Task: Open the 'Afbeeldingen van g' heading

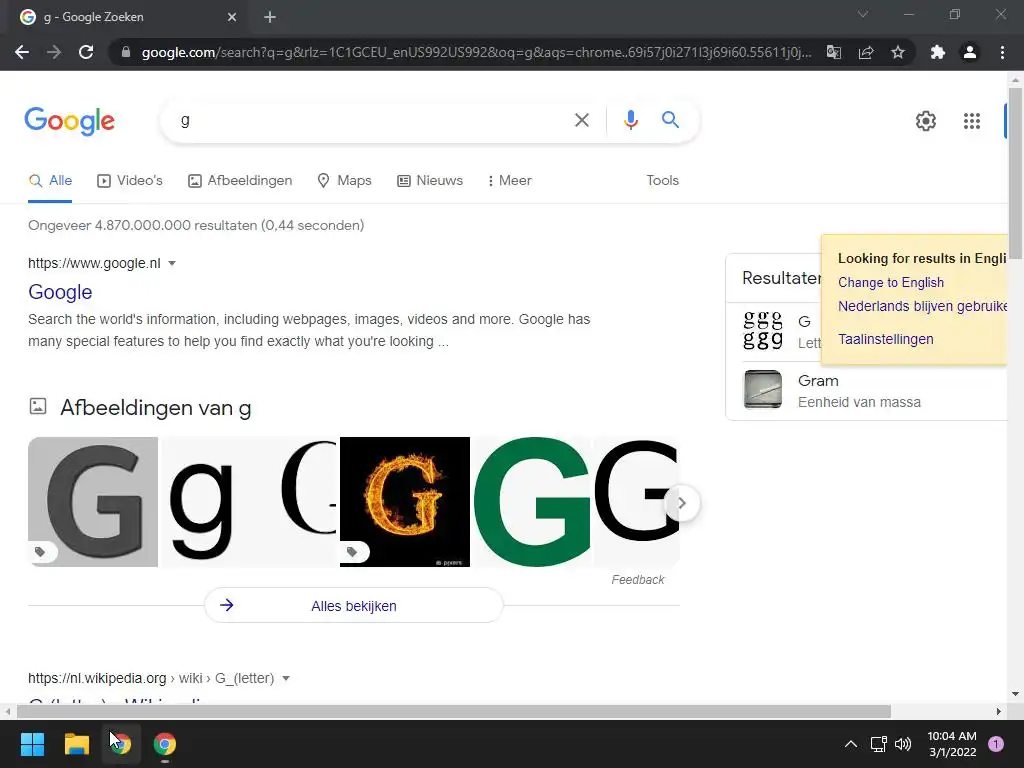Action: 155,408
